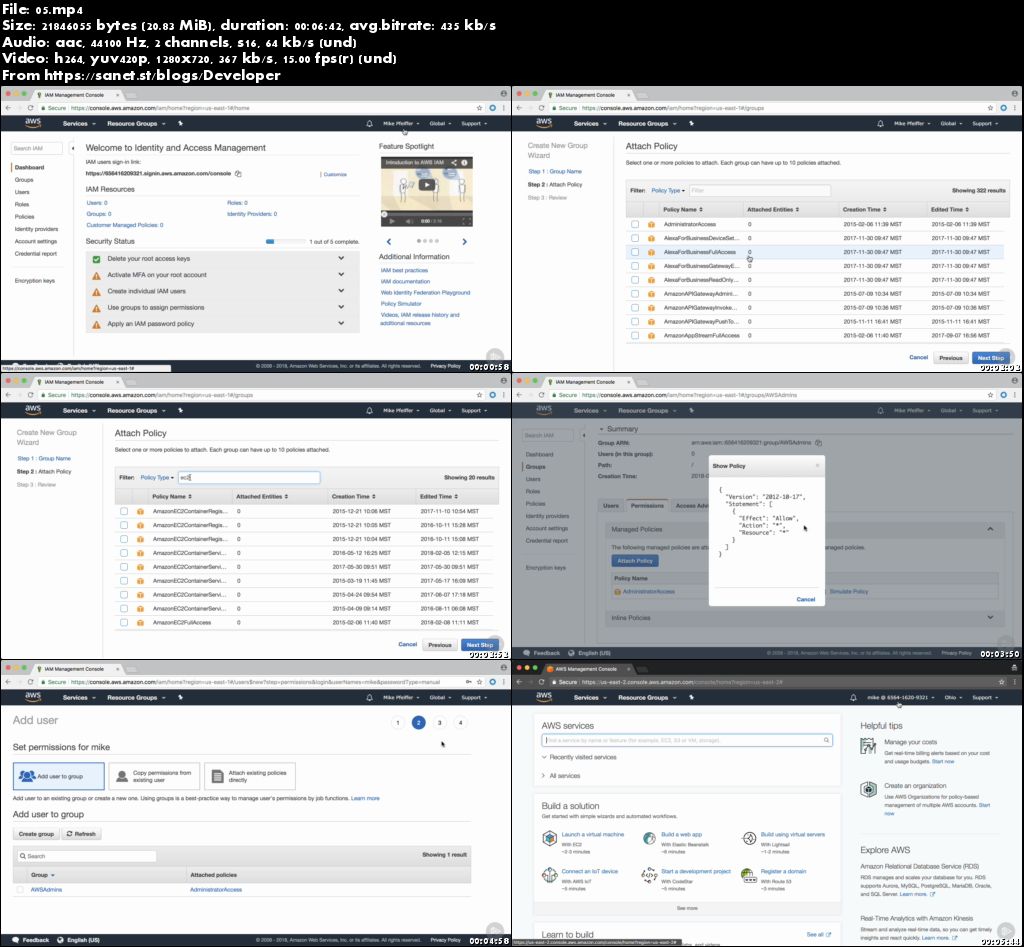
Task: Click the Build a web app icon
Action: [x=649, y=838]
